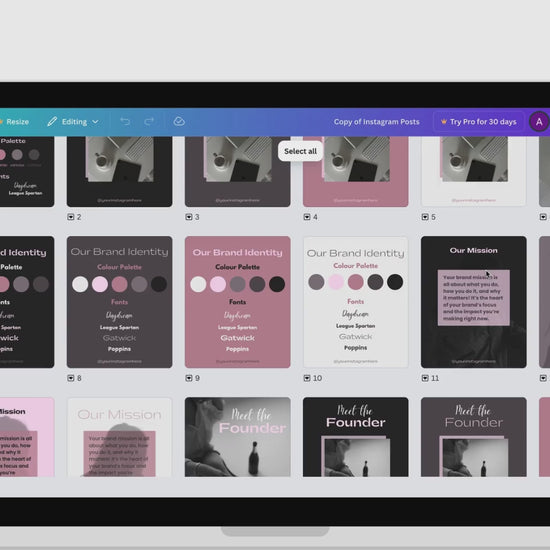Click the page icon beside number 10

(307, 378)
